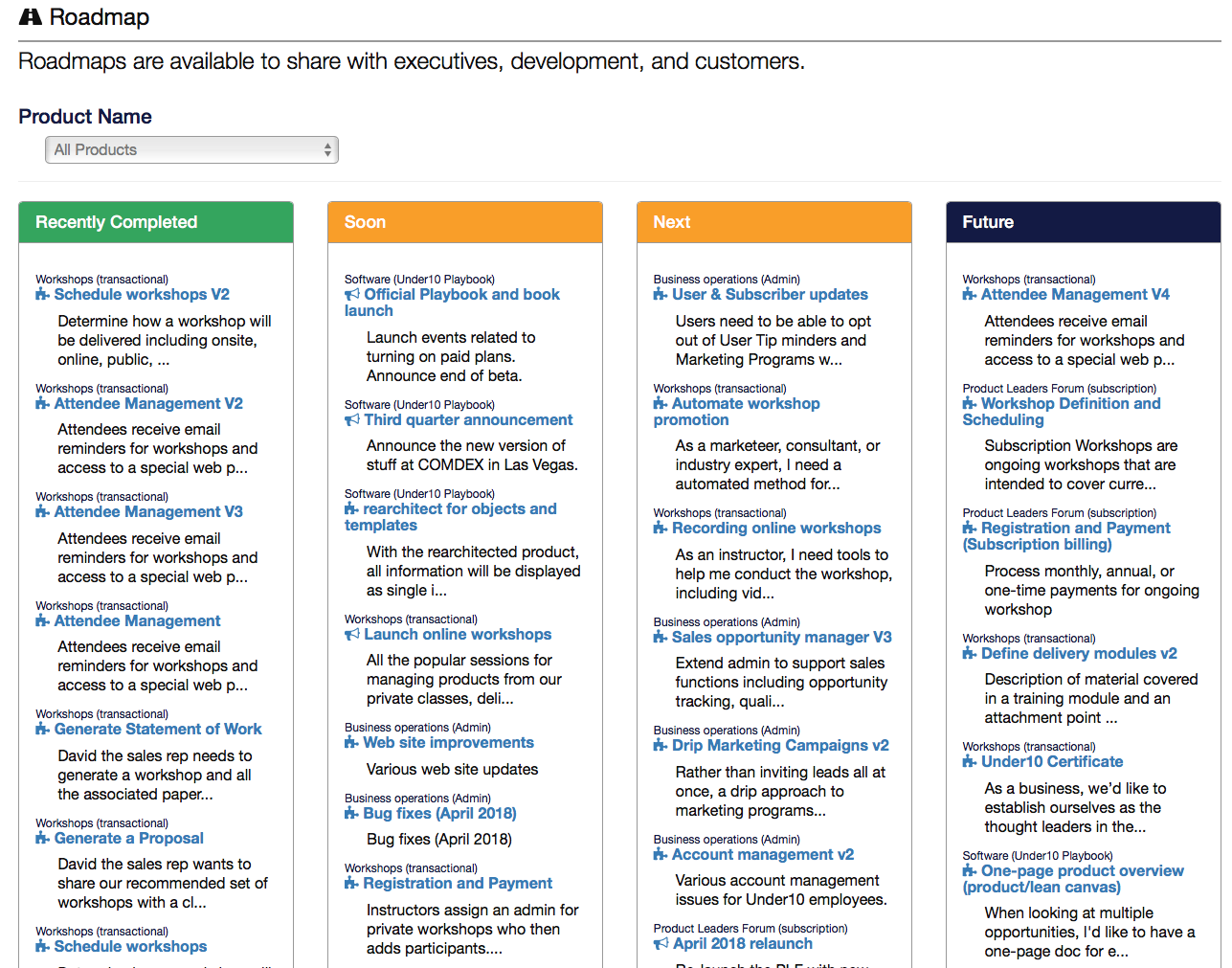This screenshot has height=968, width=1232.
Task: Open Sales opportunity manager V3 link
Action: pos(781,638)
